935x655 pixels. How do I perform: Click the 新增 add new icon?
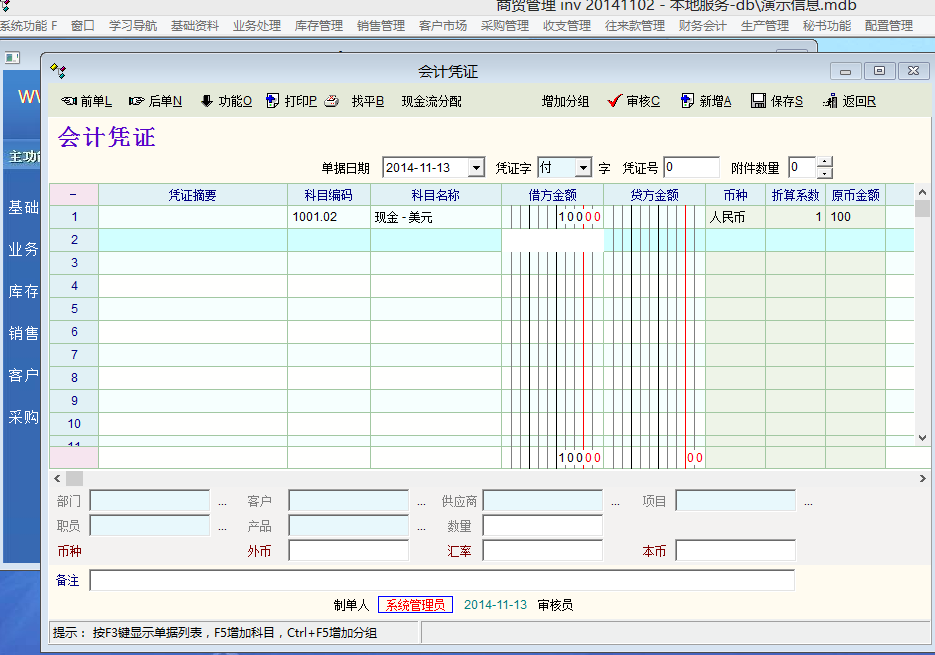coord(687,101)
